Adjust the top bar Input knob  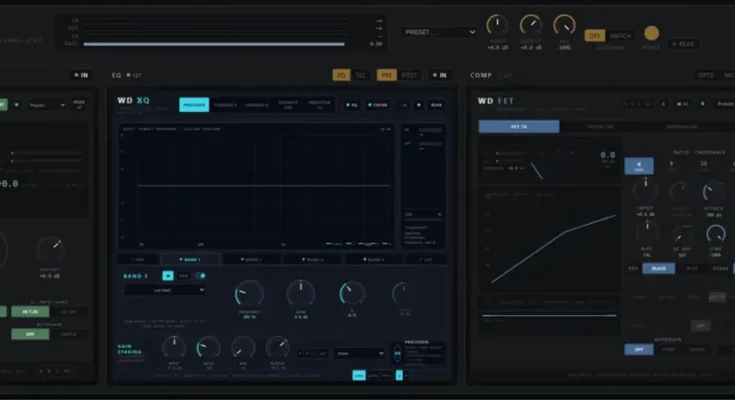(x=497, y=25)
